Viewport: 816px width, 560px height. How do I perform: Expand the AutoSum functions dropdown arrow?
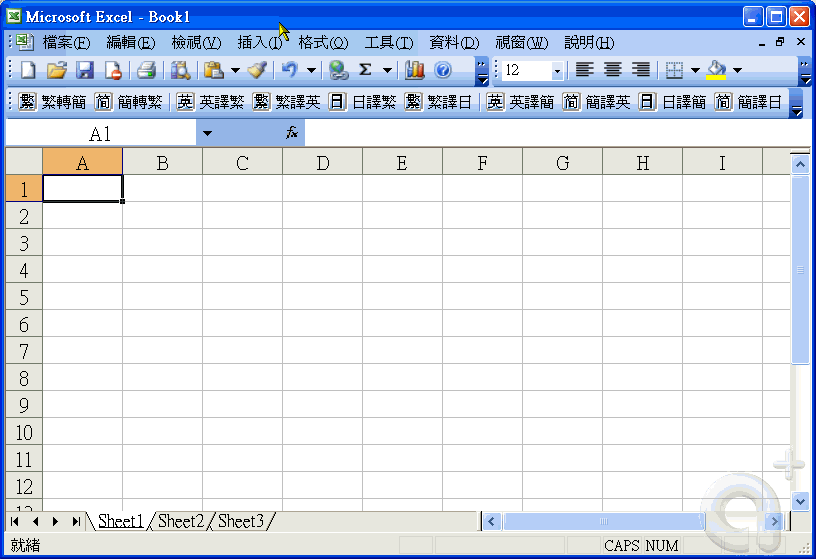pyautogui.click(x=387, y=70)
